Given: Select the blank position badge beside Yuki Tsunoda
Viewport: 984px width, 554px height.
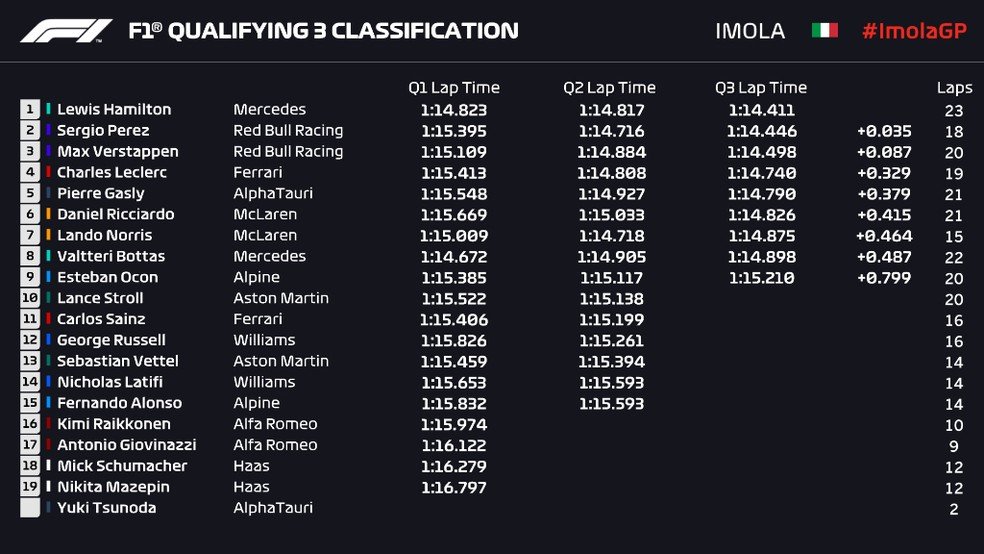Looking at the screenshot, I should click(29, 508).
